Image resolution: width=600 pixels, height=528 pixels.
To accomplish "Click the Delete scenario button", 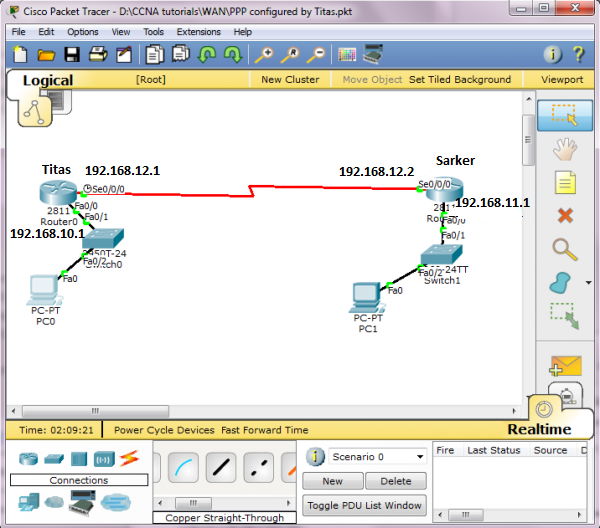I will [396, 481].
